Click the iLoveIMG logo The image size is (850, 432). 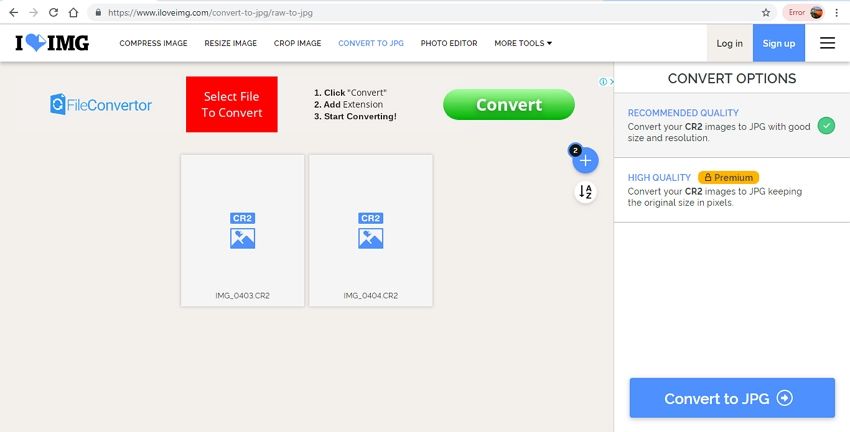click(53, 43)
